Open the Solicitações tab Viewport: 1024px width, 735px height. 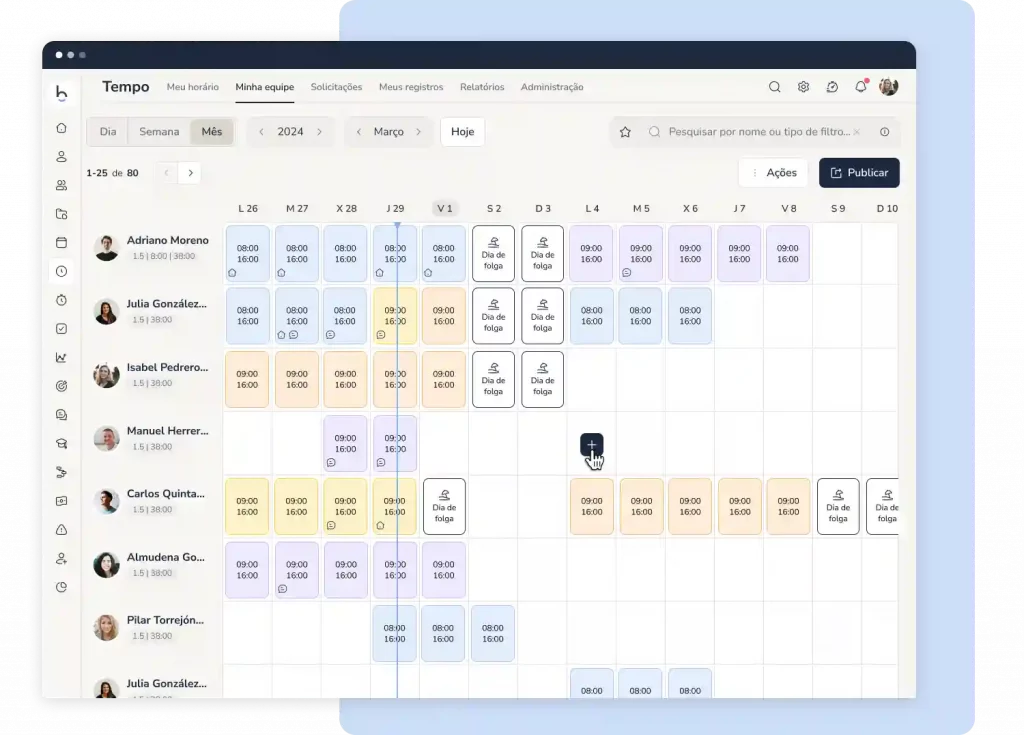(336, 87)
